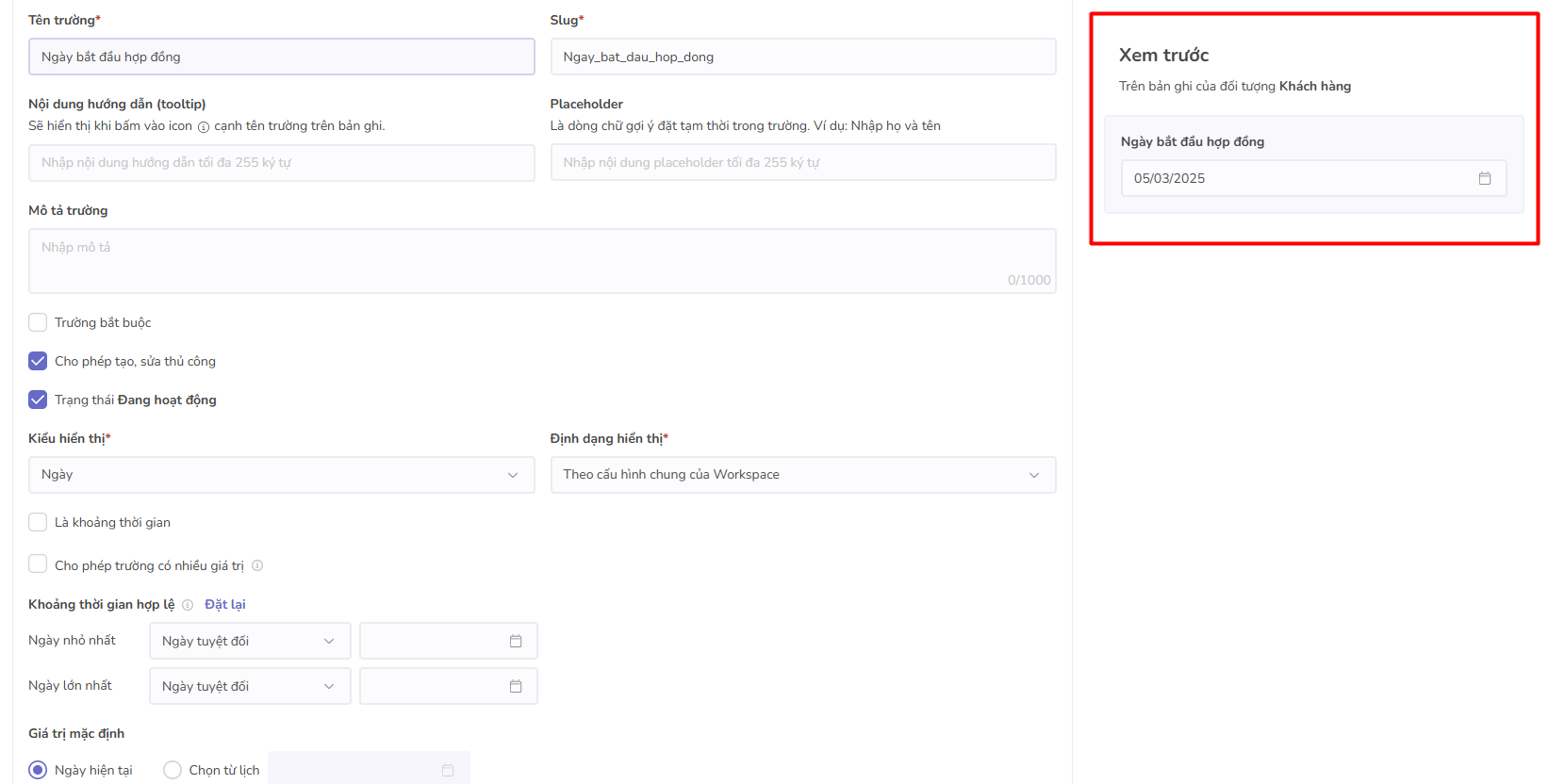1548x784 pixels.
Task: Click the Slug input field
Action: point(802,57)
